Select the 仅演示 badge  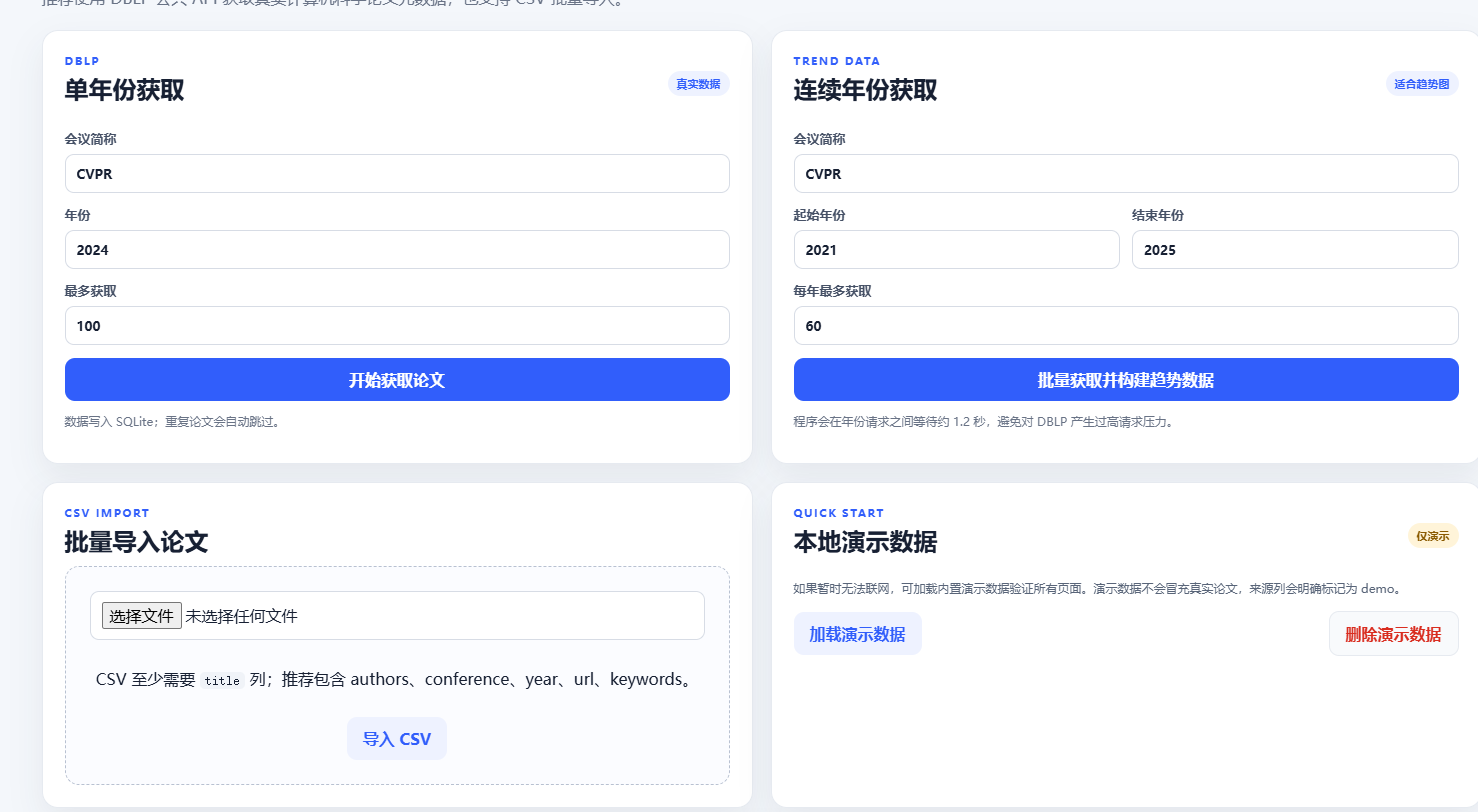tap(1433, 536)
